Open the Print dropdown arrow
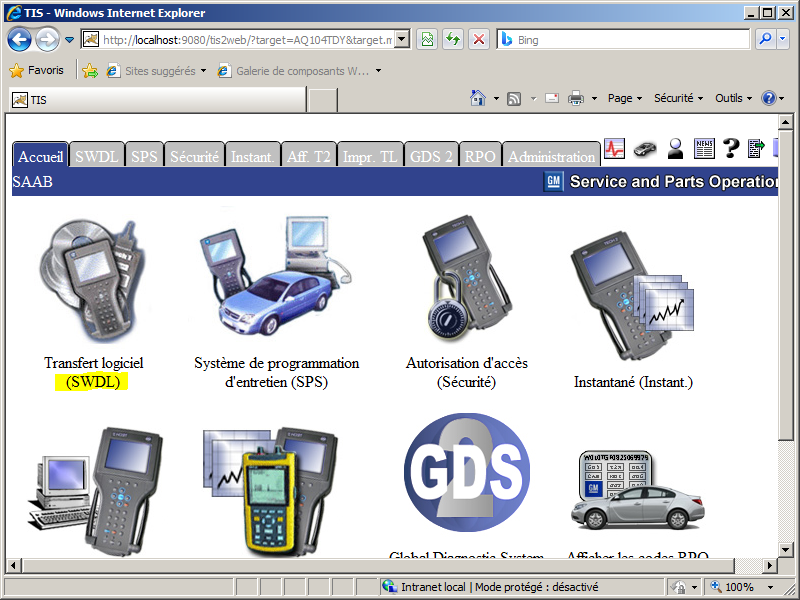This screenshot has width=800, height=600. 594,98
